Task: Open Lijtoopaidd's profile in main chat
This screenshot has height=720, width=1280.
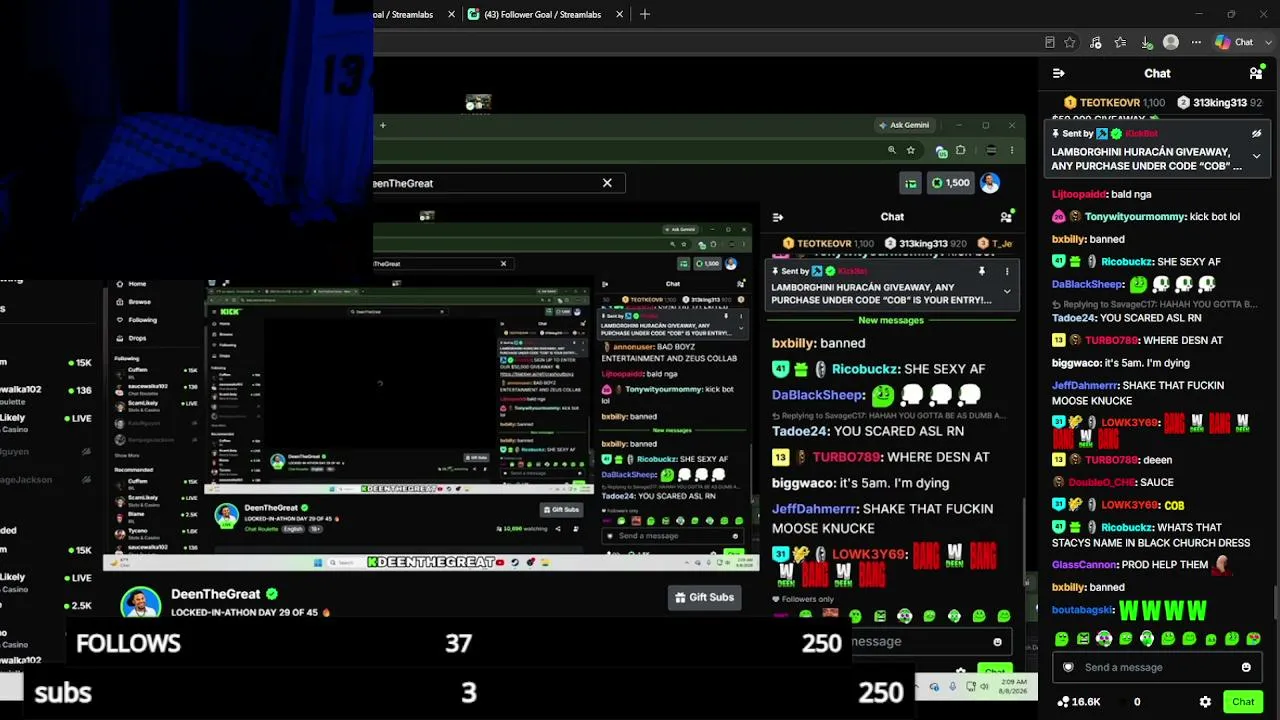Action: (x=1079, y=194)
